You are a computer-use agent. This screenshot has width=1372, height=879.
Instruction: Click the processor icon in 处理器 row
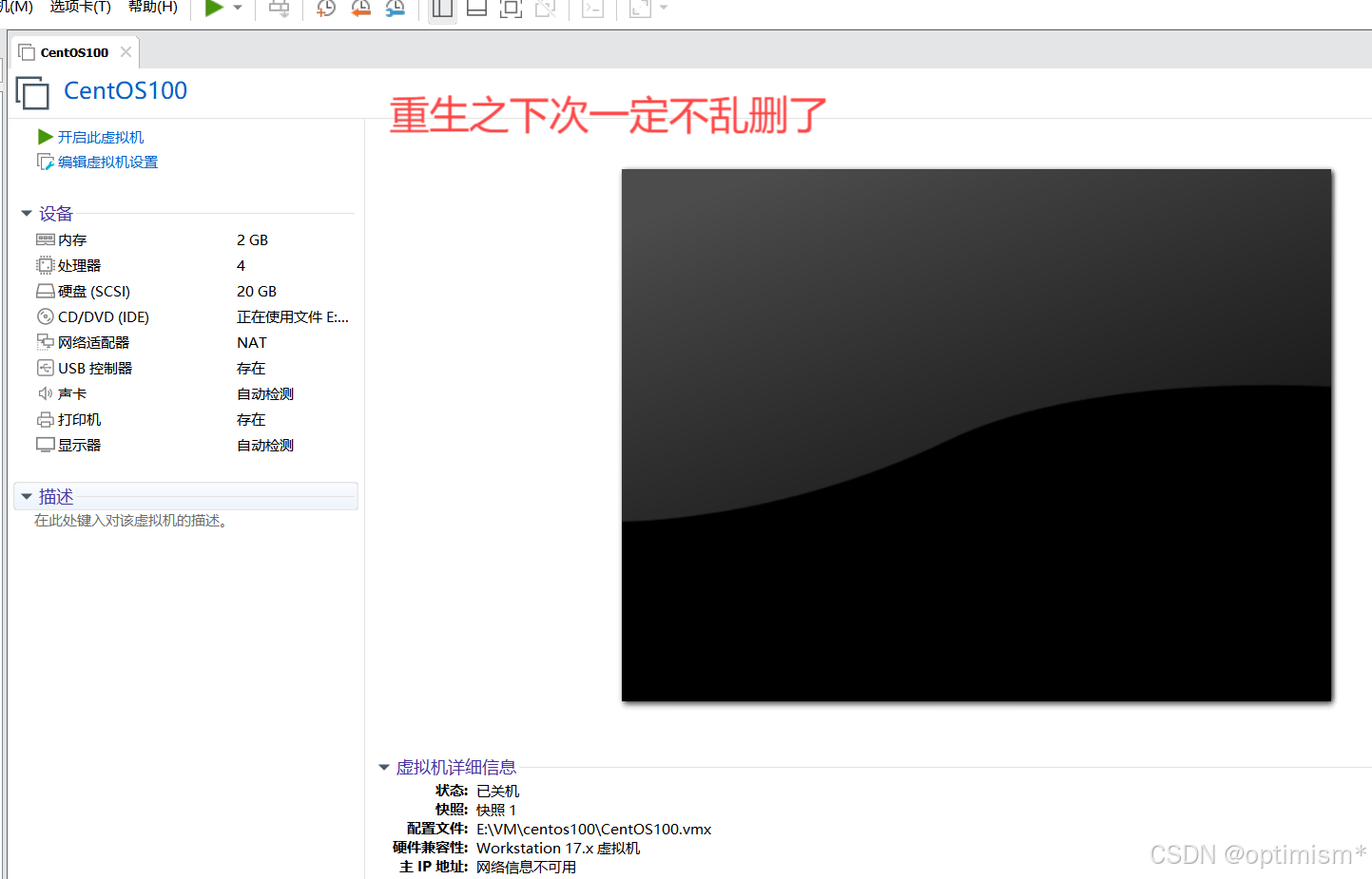click(x=46, y=265)
